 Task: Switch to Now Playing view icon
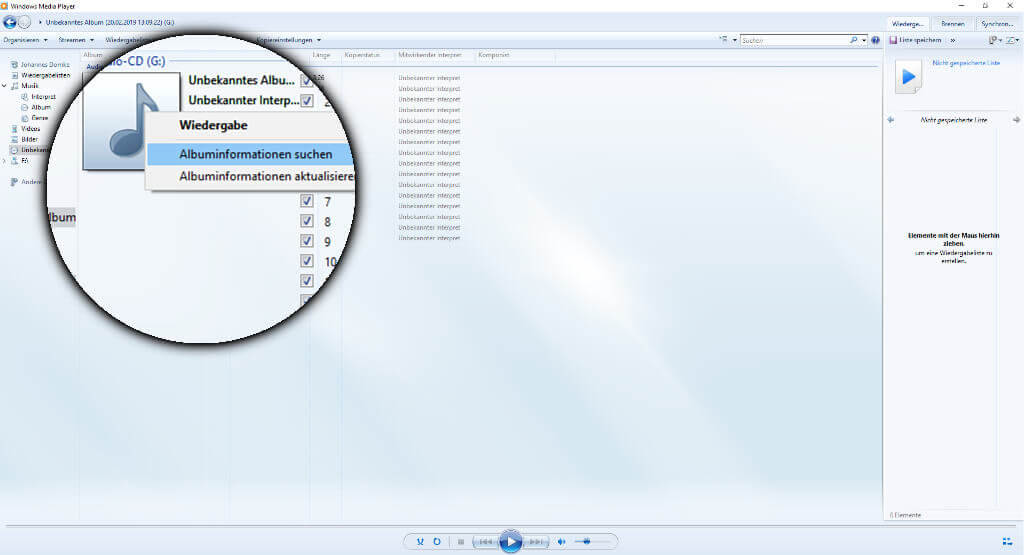pos(1007,541)
